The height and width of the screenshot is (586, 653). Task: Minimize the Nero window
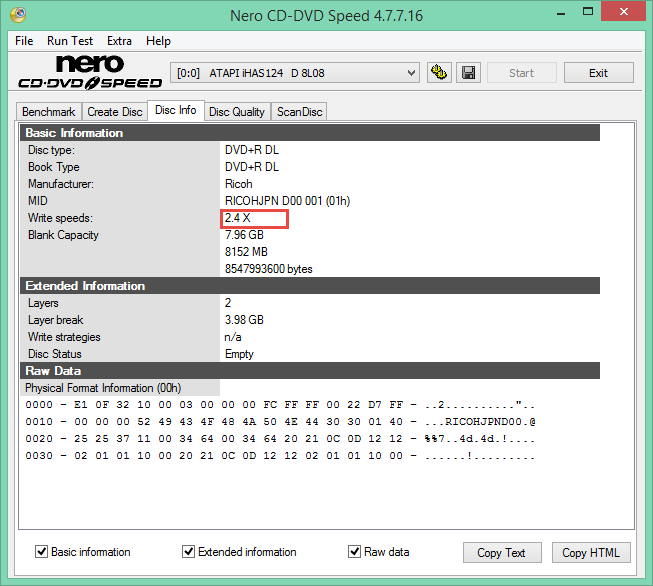tap(561, 13)
